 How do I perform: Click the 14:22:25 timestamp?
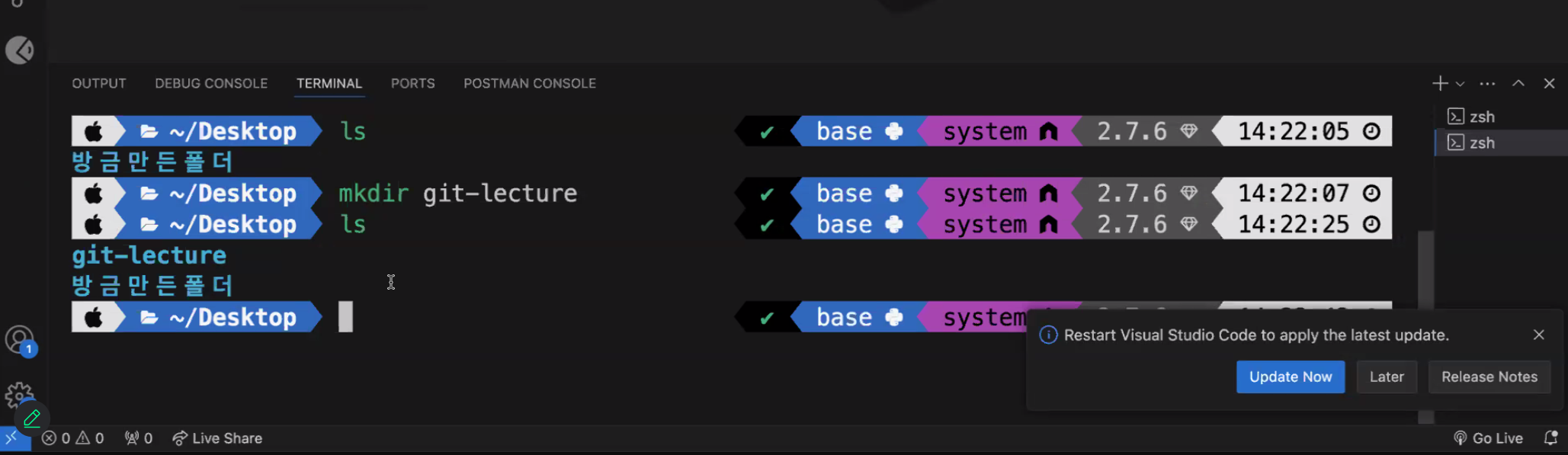click(1294, 225)
